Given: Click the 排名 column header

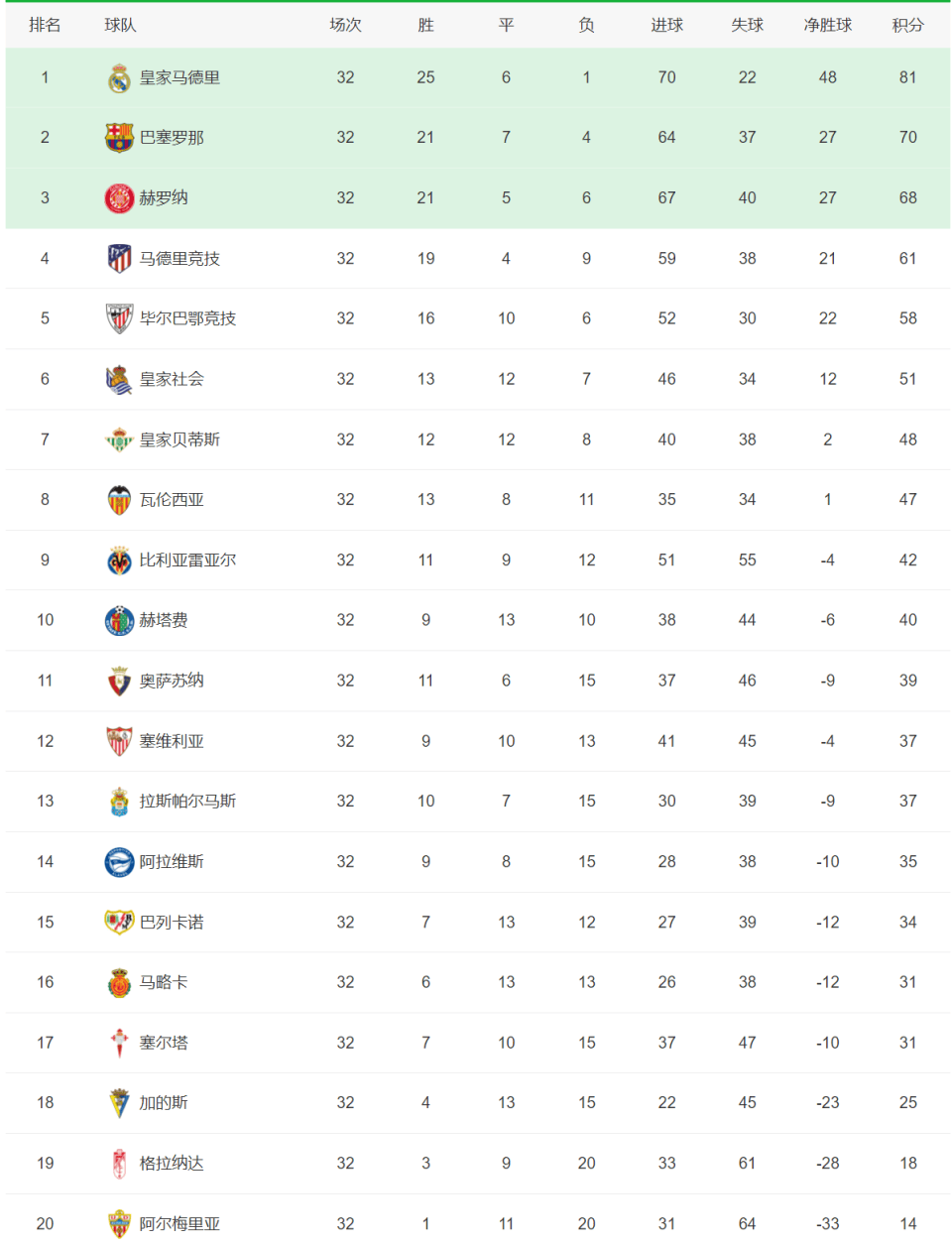Looking at the screenshot, I should pyautogui.click(x=45, y=25).
